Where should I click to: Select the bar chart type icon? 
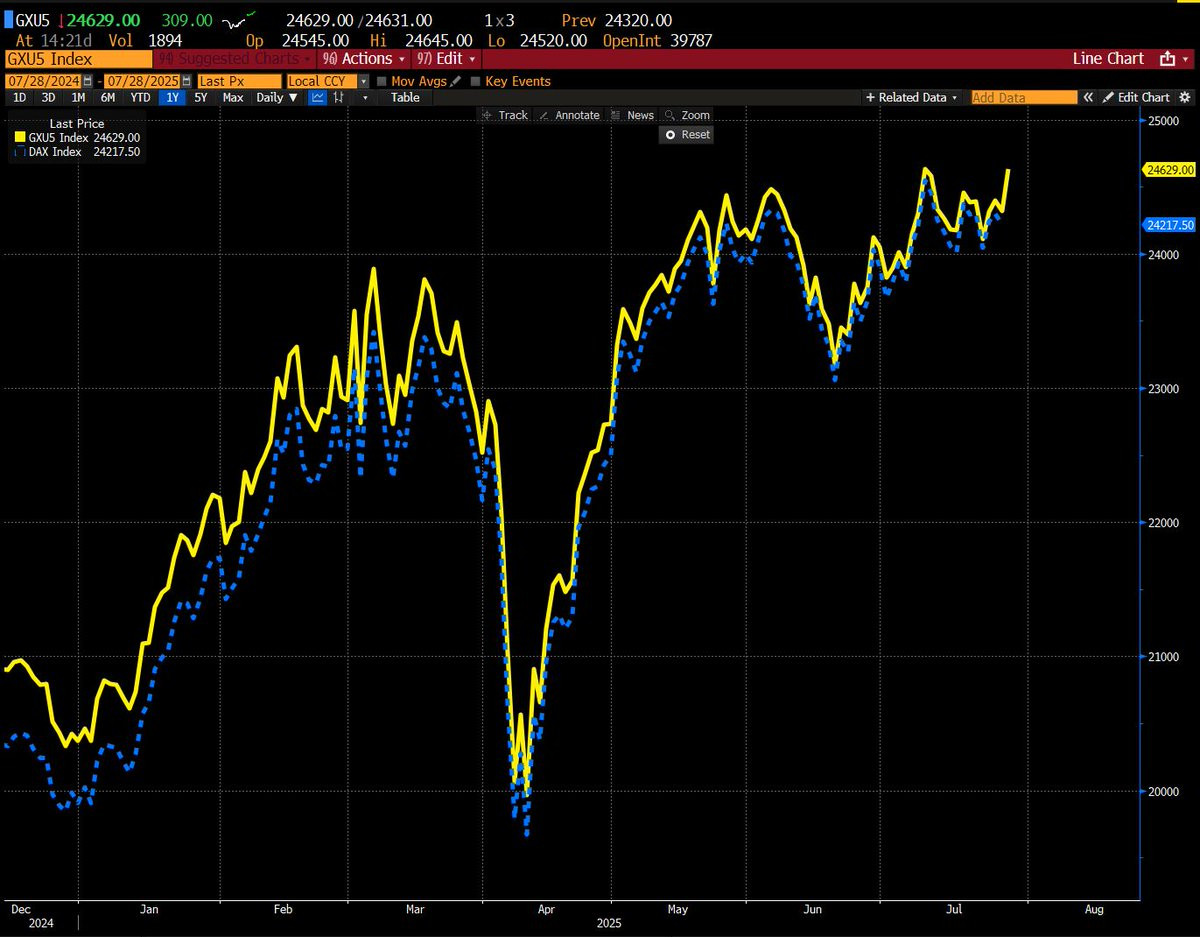(339, 97)
